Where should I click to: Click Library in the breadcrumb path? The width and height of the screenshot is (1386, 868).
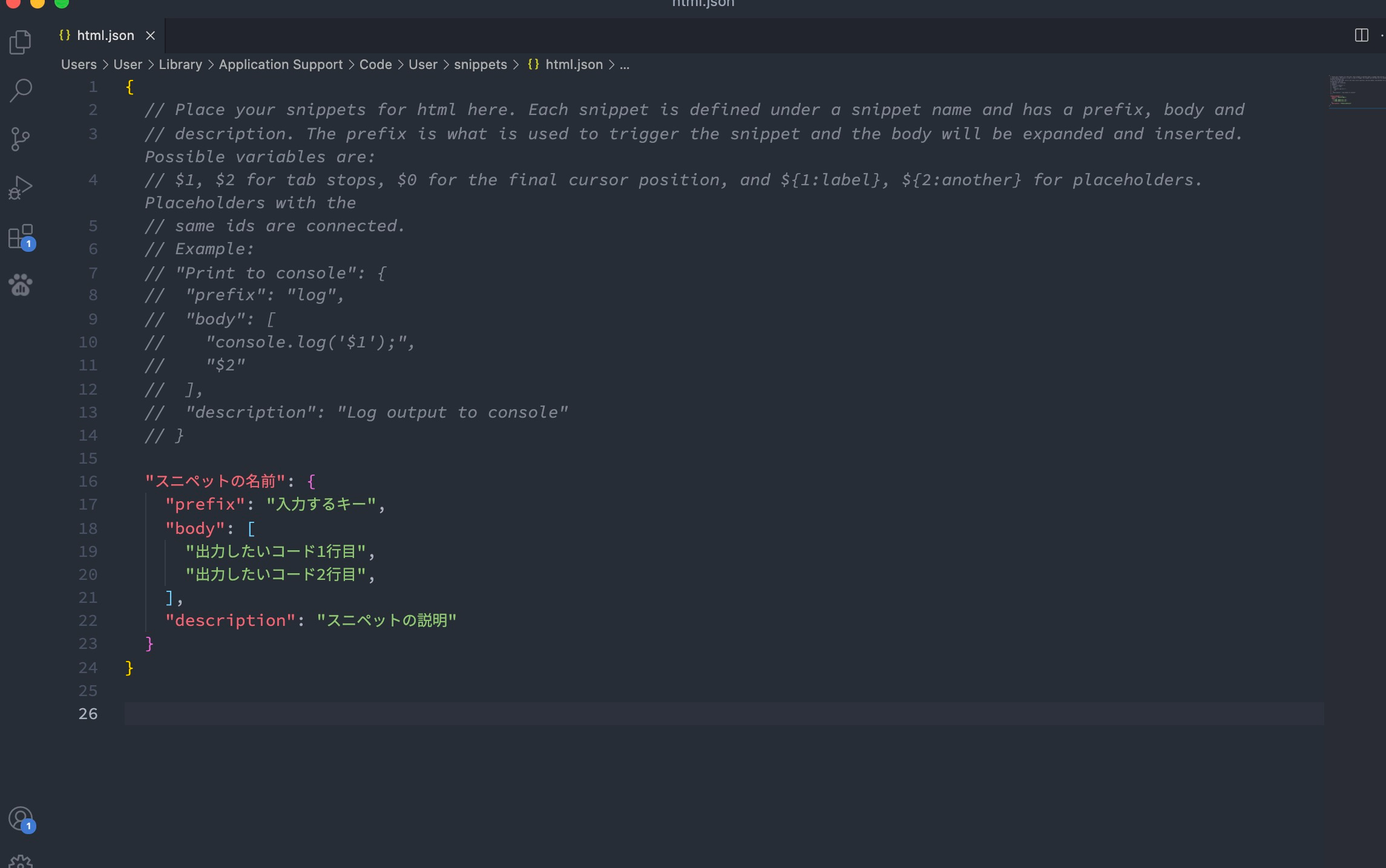pos(180,65)
